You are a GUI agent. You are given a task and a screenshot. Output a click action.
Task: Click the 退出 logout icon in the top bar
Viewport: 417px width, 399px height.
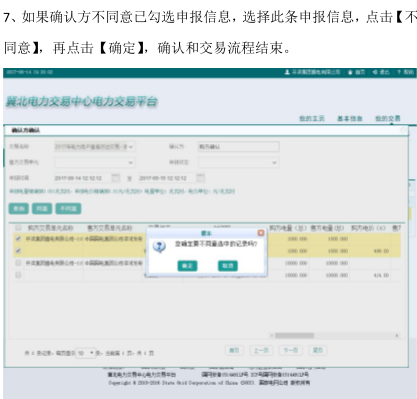(375, 72)
